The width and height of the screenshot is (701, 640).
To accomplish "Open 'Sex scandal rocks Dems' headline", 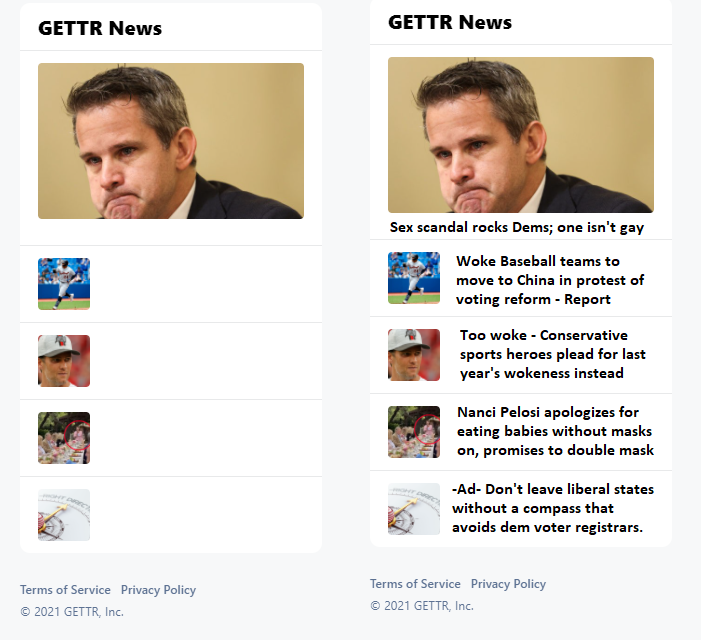I will [x=517, y=227].
